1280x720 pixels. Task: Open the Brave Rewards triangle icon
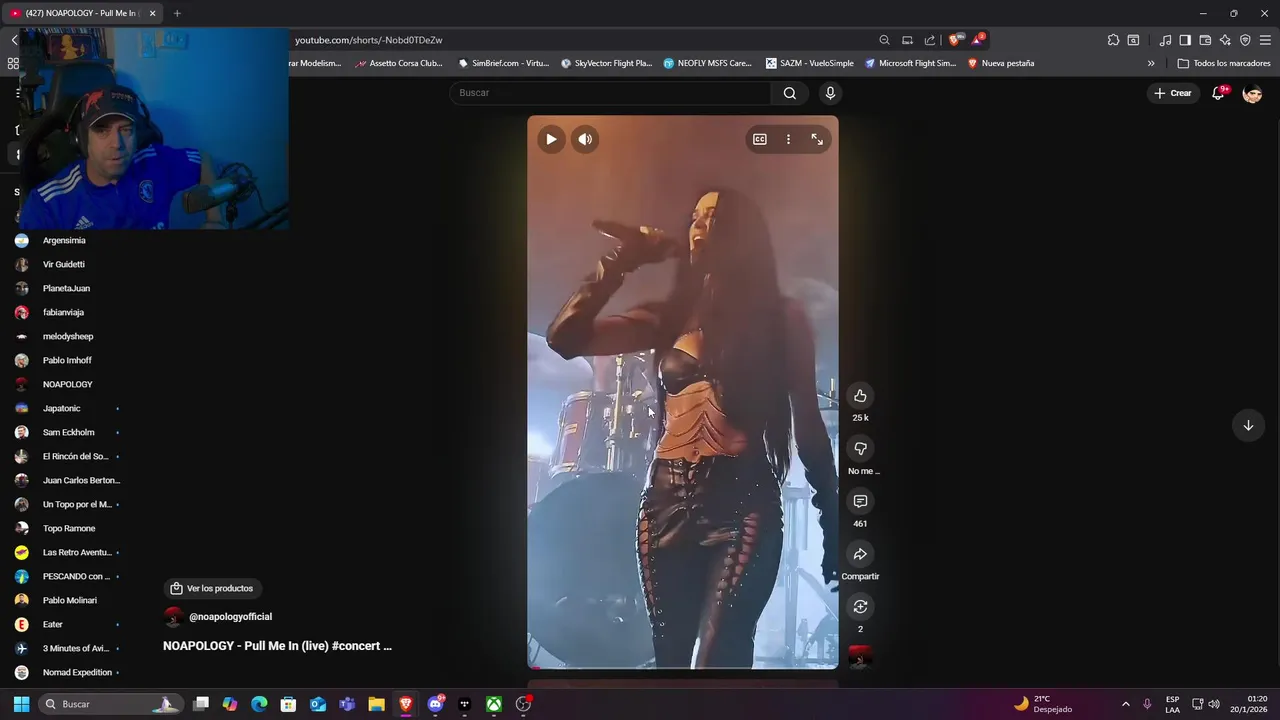(978, 40)
